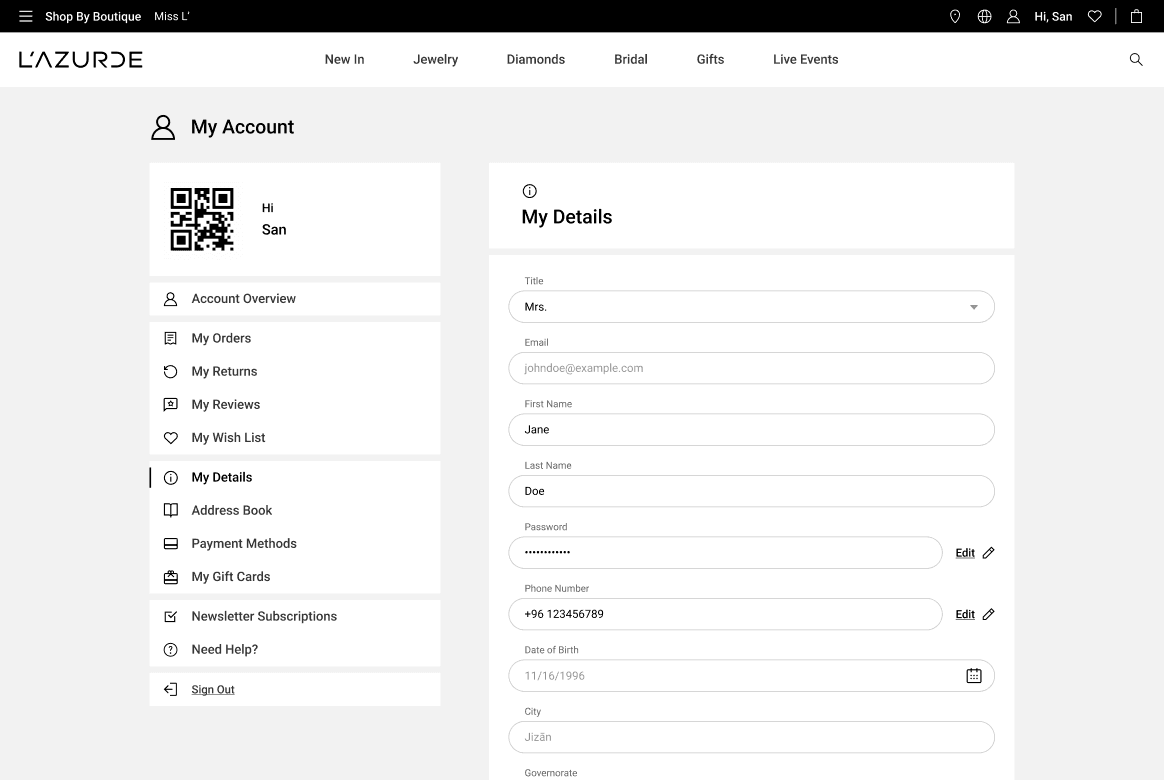This screenshot has width=1164, height=780.
Task: Open the Date of Birth calendar icon
Action: coord(973,676)
